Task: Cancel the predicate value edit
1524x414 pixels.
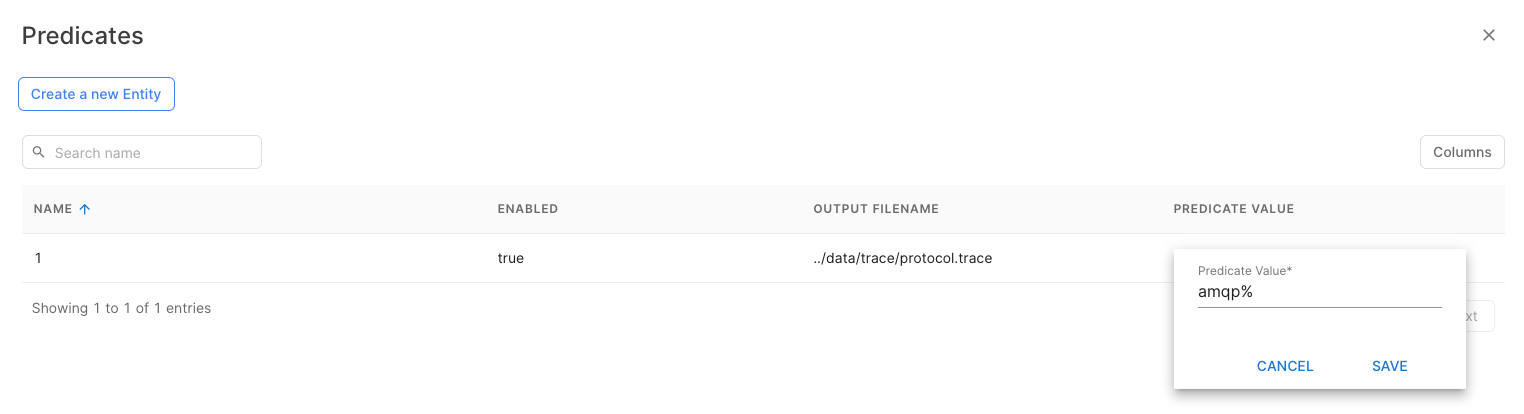Action: (x=1284, y=366)
